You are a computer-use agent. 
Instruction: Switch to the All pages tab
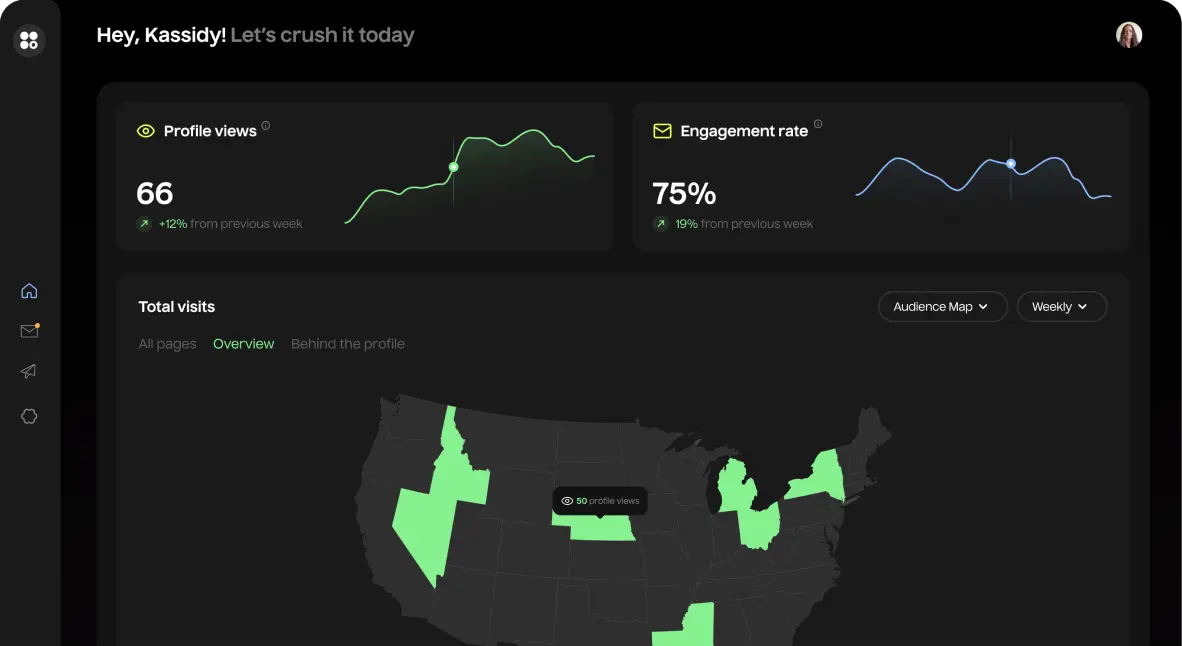tap(167, 343)
